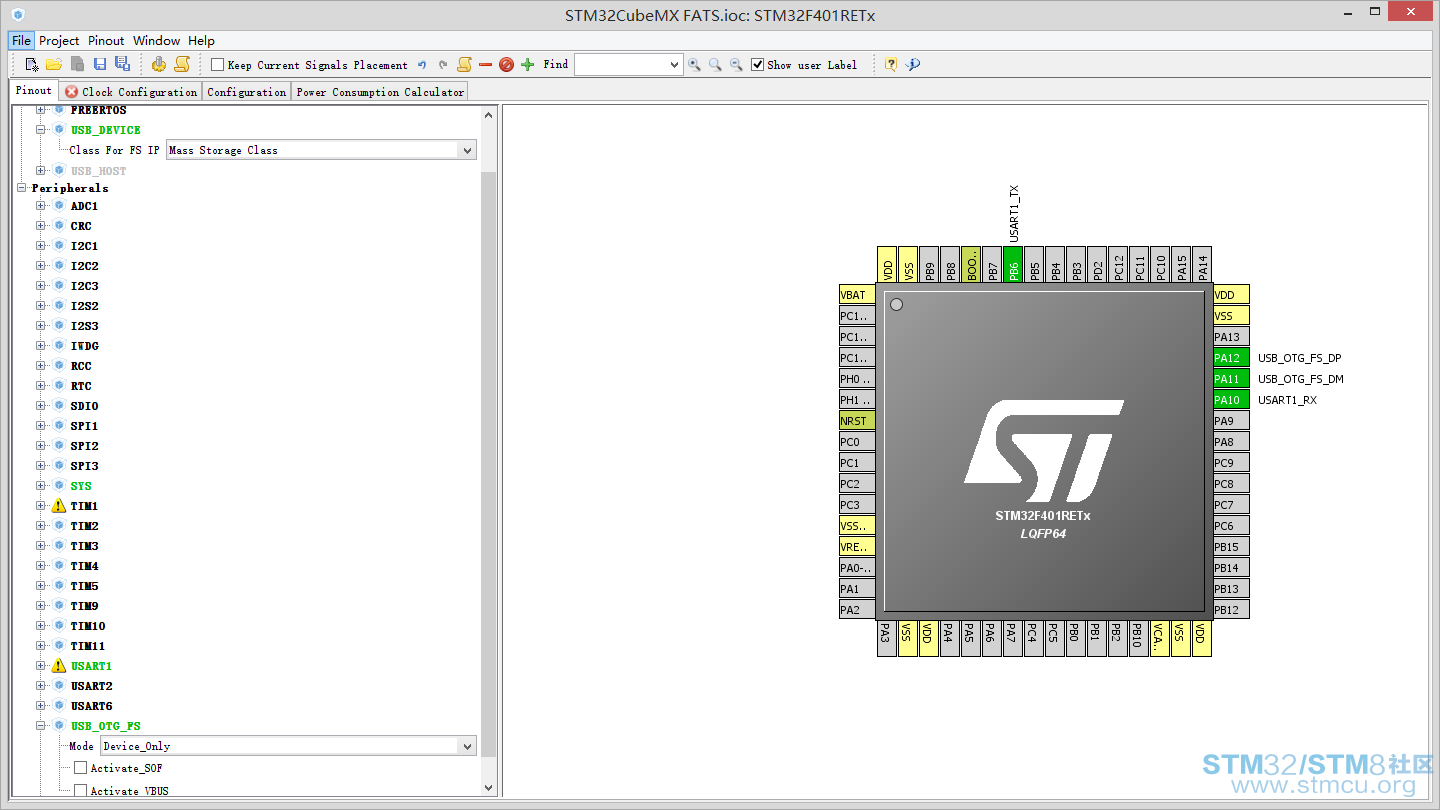Click the PA13 pin on chip
1440x810 pixels.
[x=1231, y=337]
